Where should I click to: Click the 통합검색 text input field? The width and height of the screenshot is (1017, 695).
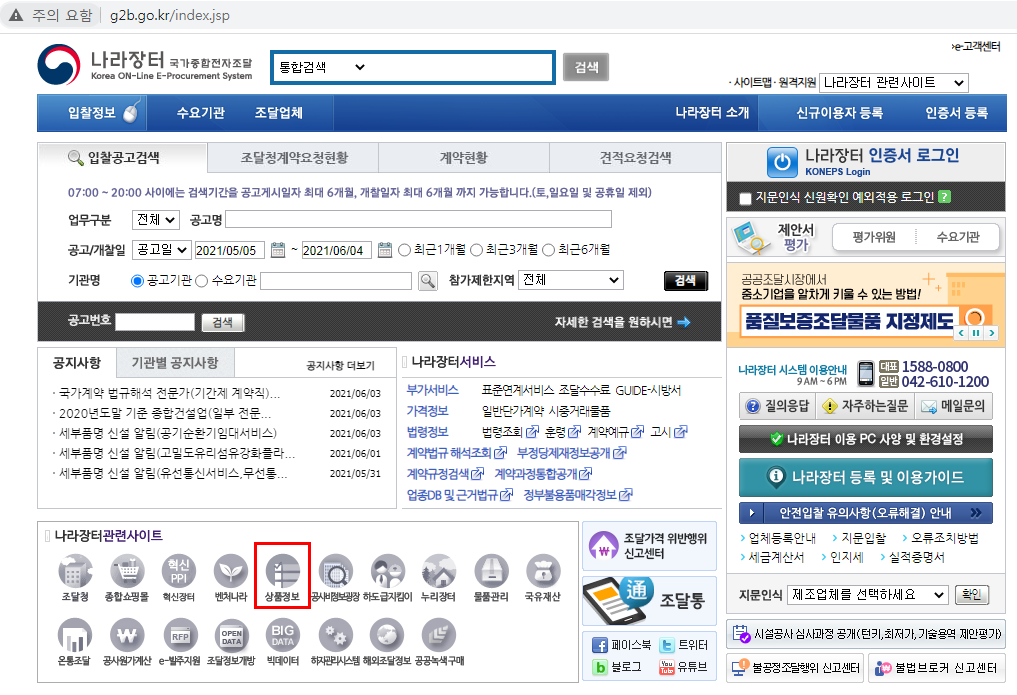coord(461,67)
